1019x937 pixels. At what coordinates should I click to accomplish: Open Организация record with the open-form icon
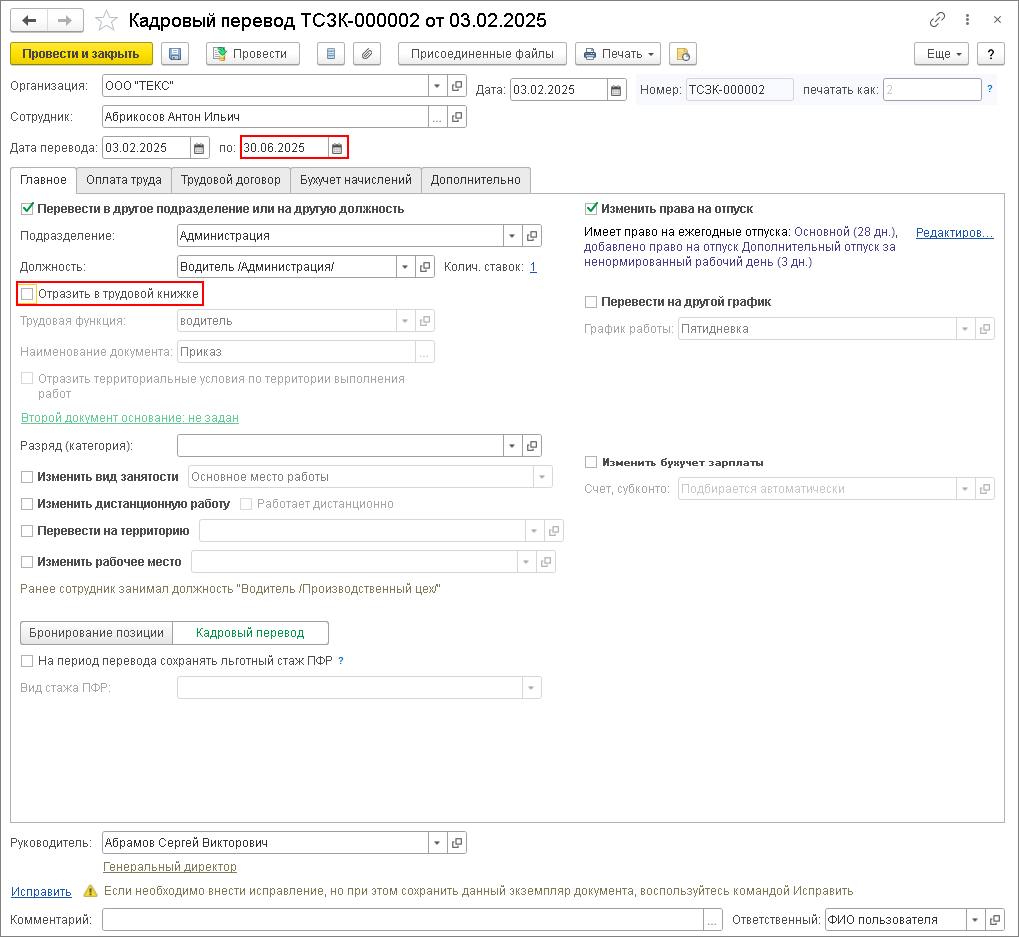point(457,86)
